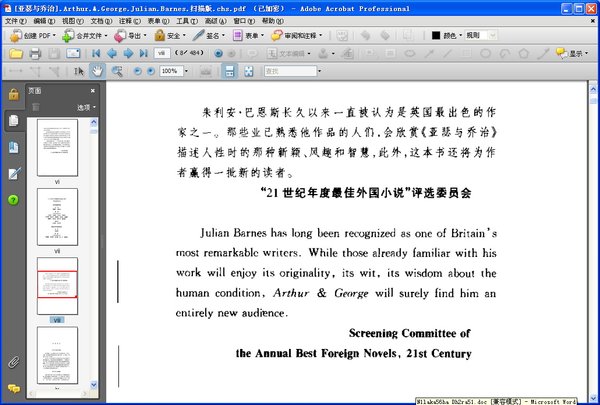Toggle scrolling page display mode
600x405 pixels.
(230, 71)
